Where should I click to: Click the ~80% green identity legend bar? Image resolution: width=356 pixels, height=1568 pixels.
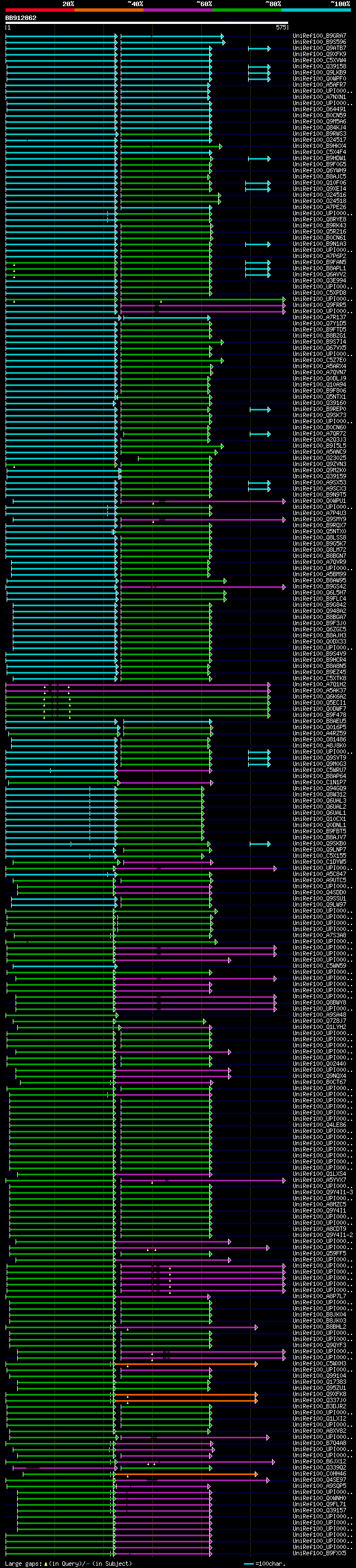pyautogui.click(x=246, y=10)
